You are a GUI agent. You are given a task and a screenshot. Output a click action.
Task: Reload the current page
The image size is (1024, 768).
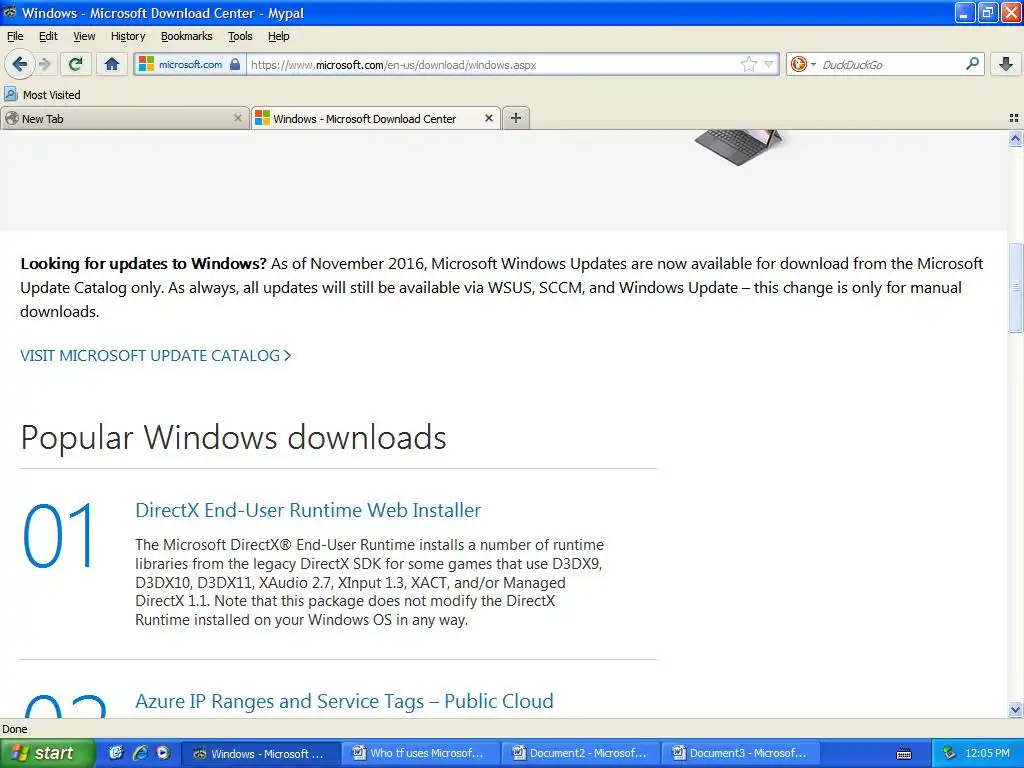click(x=75, y=64)
